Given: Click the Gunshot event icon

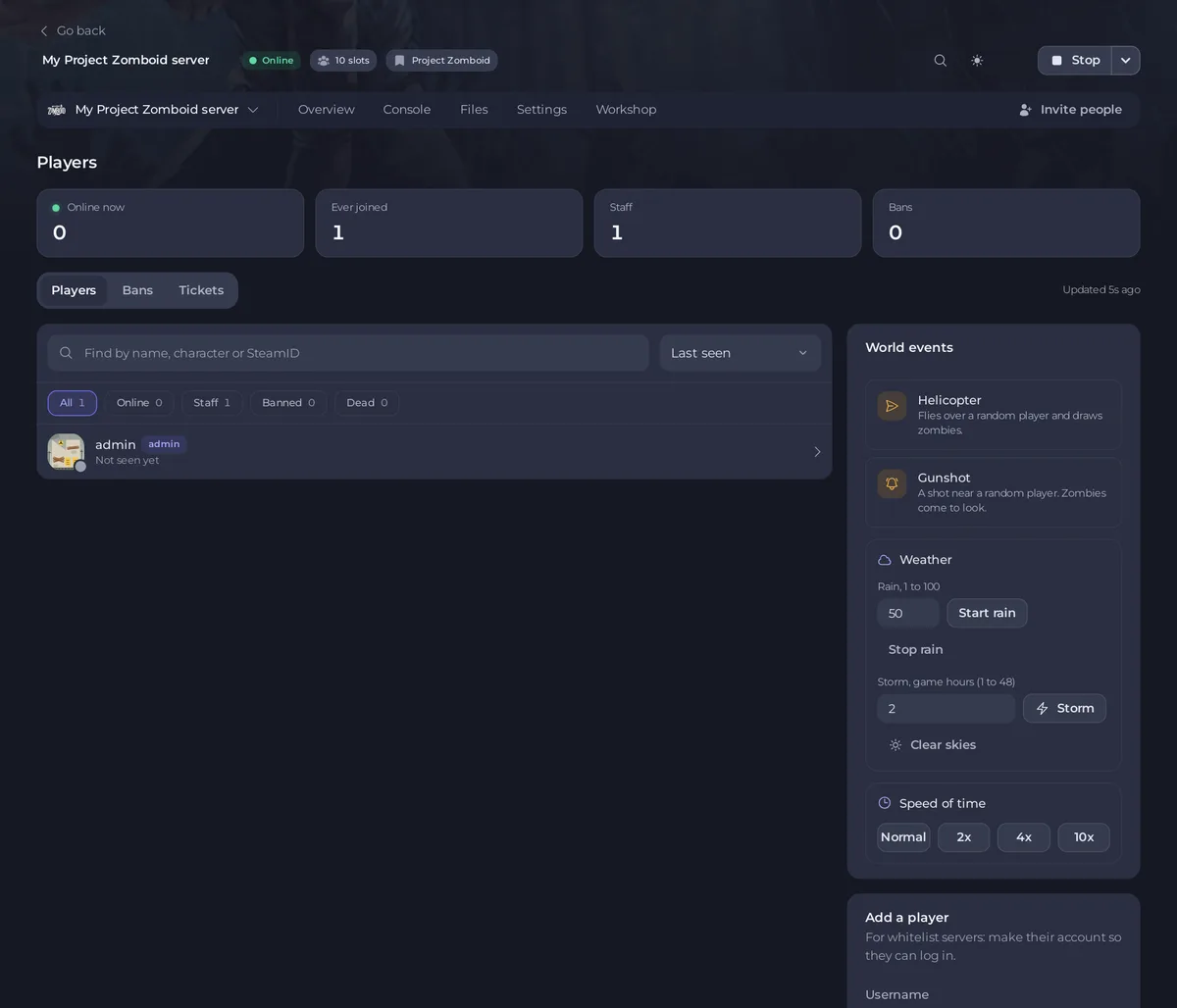Looking at the screenshot, I should [892, 483].
